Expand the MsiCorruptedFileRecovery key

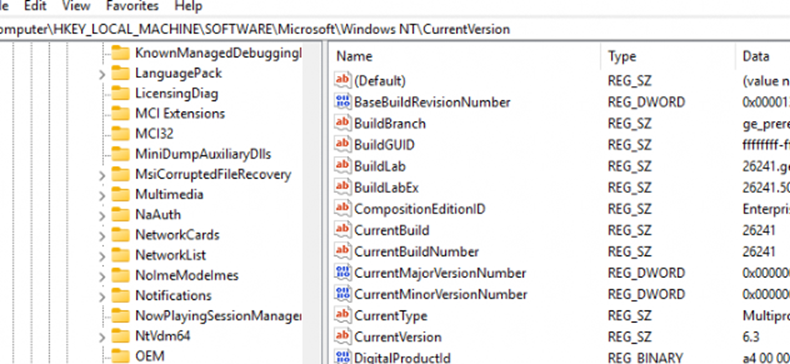click(x=102, y=175)
